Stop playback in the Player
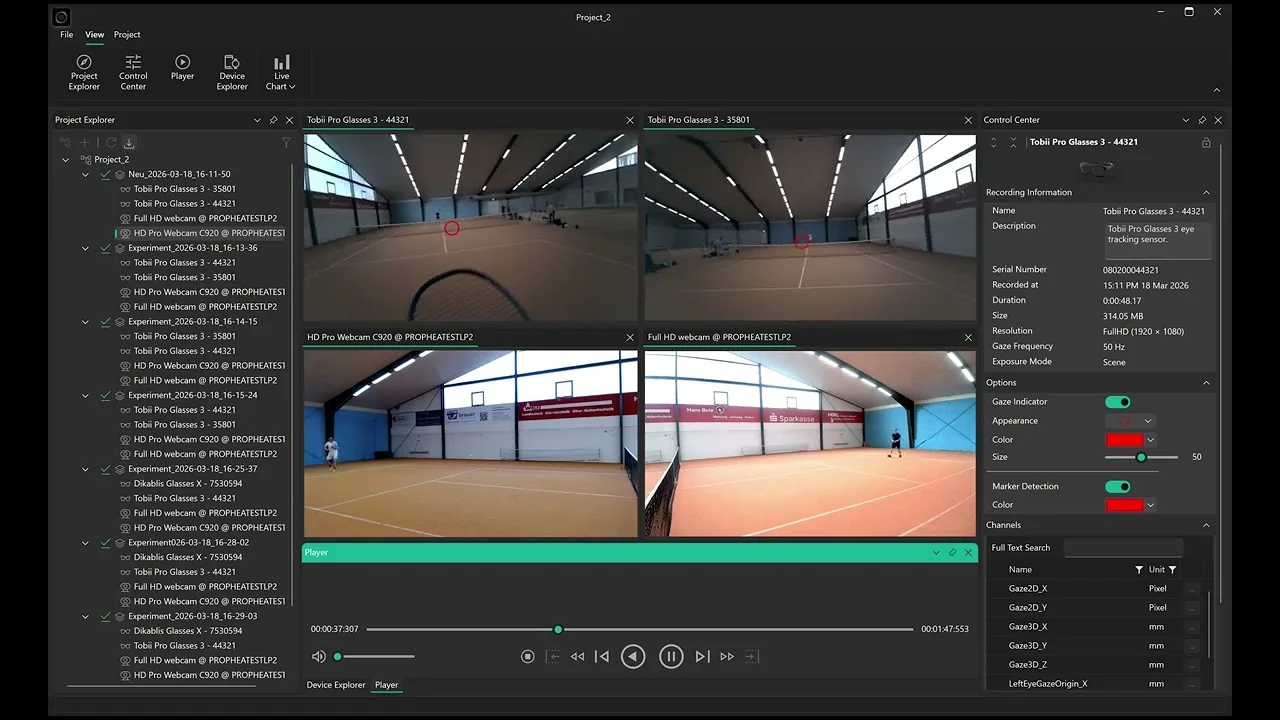The height and width of the screenshot is (720, 1280). pos(528,656)
